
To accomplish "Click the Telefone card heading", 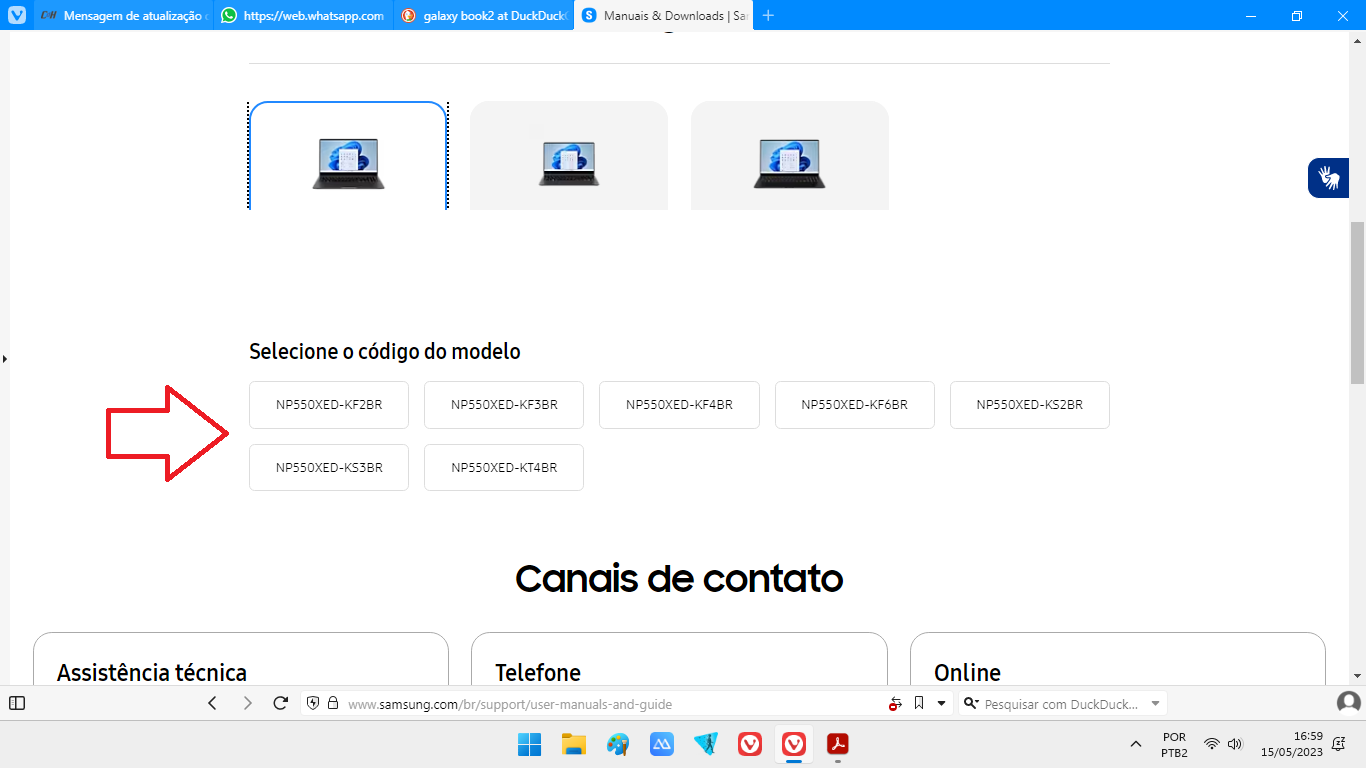I will [x=538, y=672].
